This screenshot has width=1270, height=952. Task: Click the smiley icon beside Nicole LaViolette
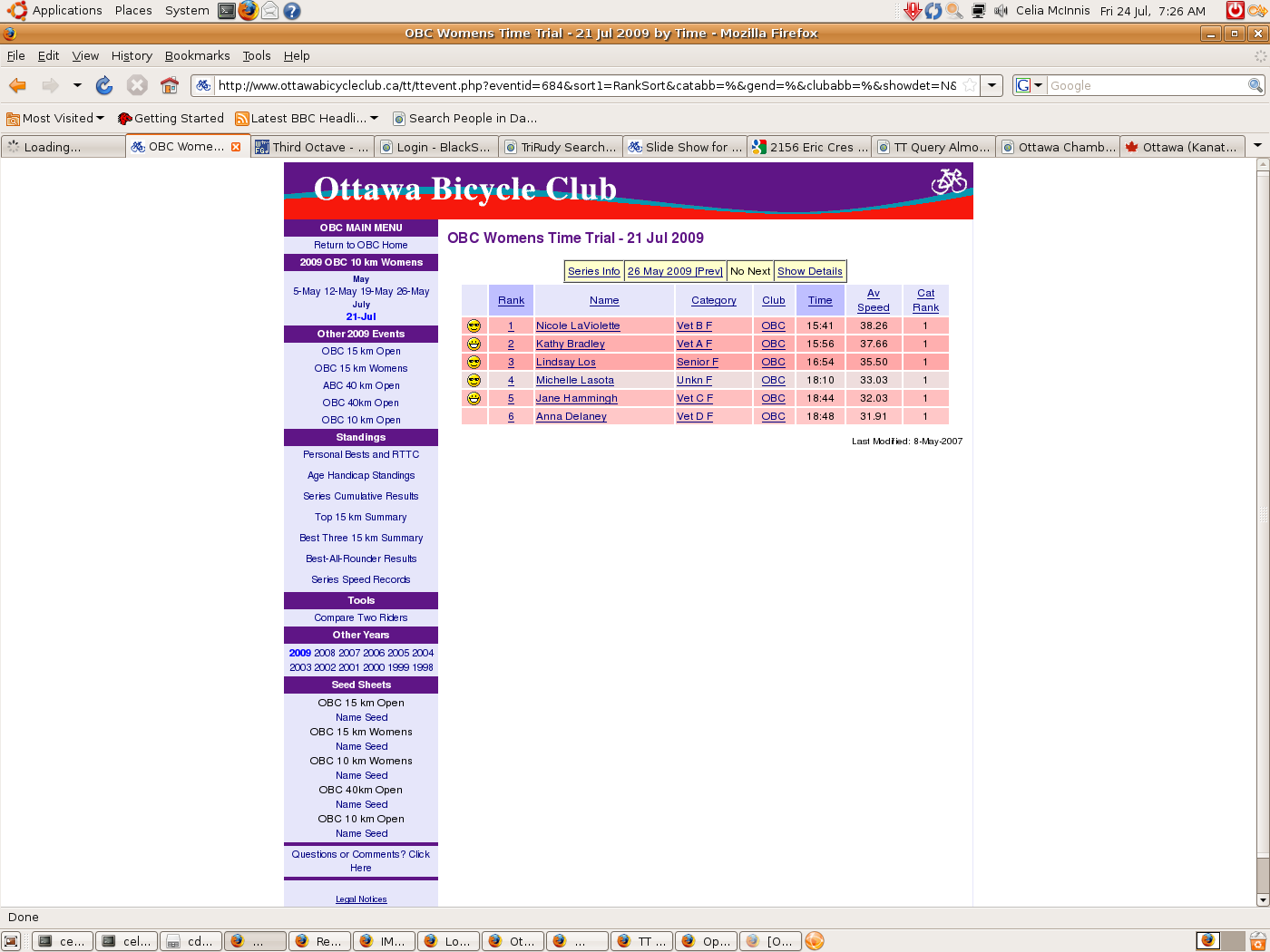[474, 325]
